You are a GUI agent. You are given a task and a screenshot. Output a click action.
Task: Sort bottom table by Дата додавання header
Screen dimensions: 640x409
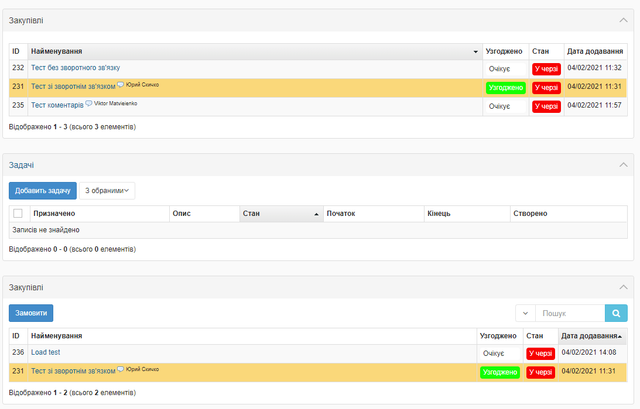[x=592, y=336]
